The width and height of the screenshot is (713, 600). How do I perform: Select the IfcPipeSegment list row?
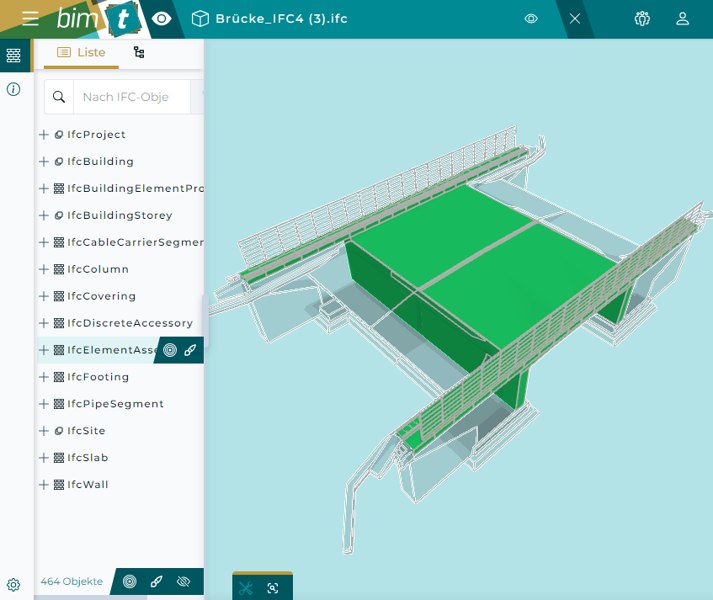[x=120, y=403]
